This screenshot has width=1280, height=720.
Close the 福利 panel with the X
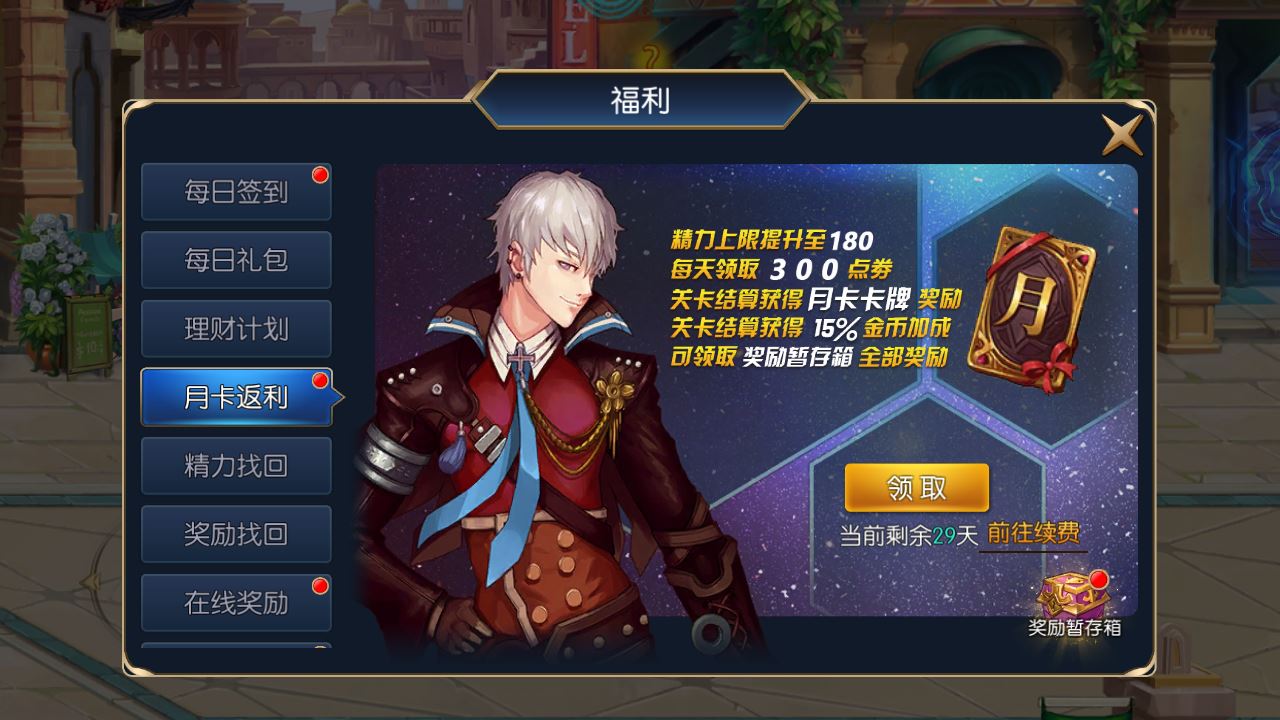click(1122, 135)
